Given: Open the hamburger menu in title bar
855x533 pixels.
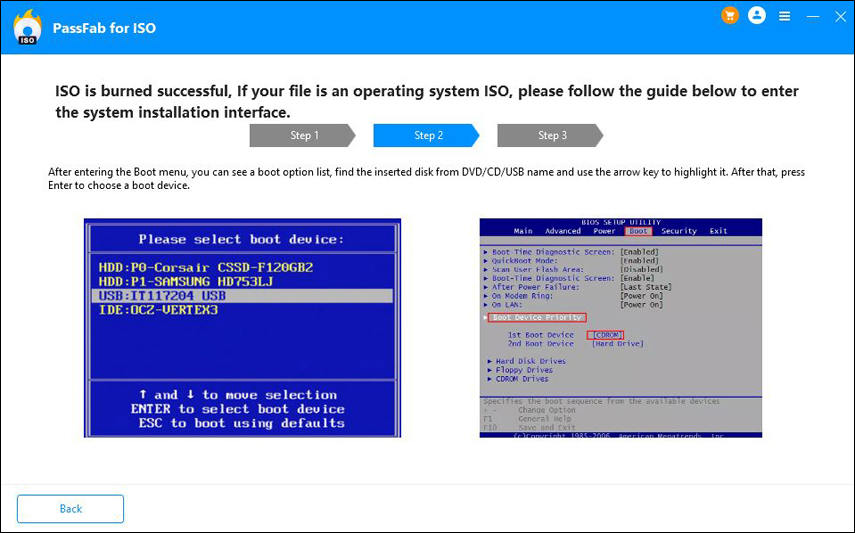Looking at the screenshot, I should point(785,16).
